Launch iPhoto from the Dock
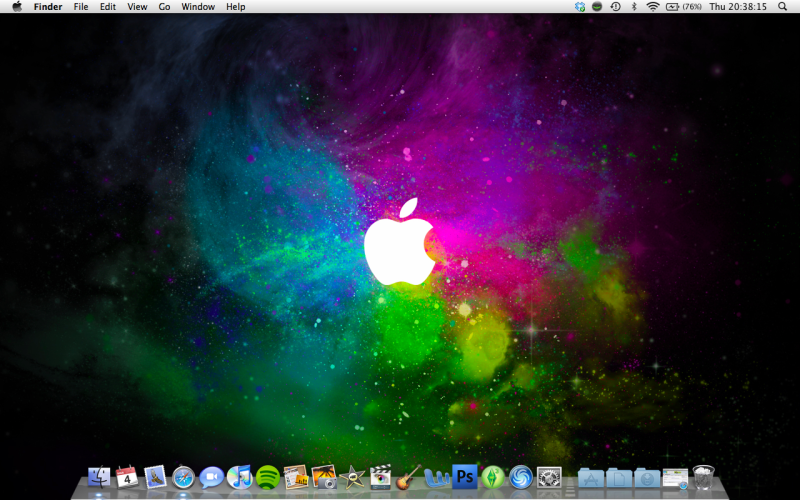This screenshot has width=800, height=500. coord(324,478)
